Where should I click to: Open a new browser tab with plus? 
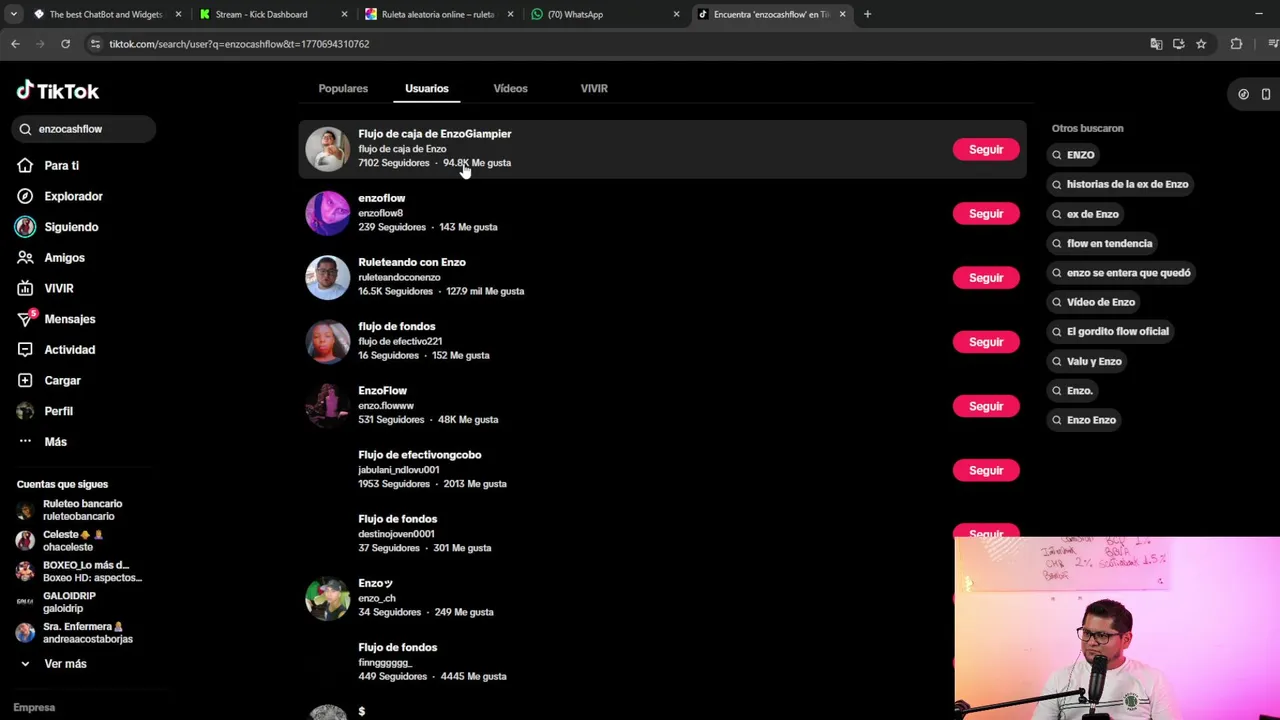[867, 14]
